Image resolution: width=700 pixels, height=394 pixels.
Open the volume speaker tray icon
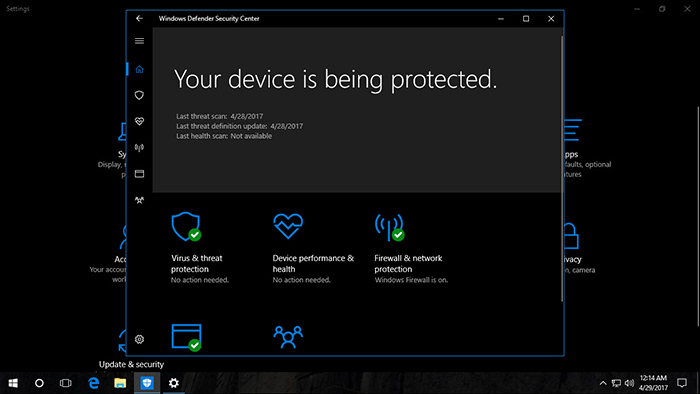[x=629, y=383]
